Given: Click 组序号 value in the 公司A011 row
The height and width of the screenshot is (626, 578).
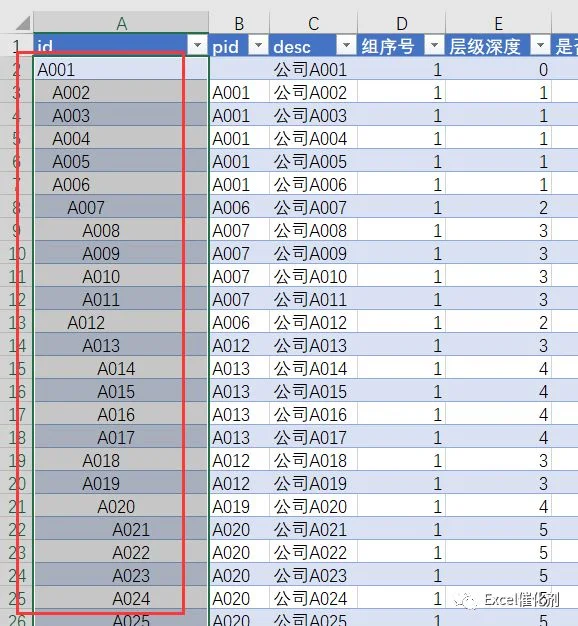Looking at the screenshot, I should (402, 300).
